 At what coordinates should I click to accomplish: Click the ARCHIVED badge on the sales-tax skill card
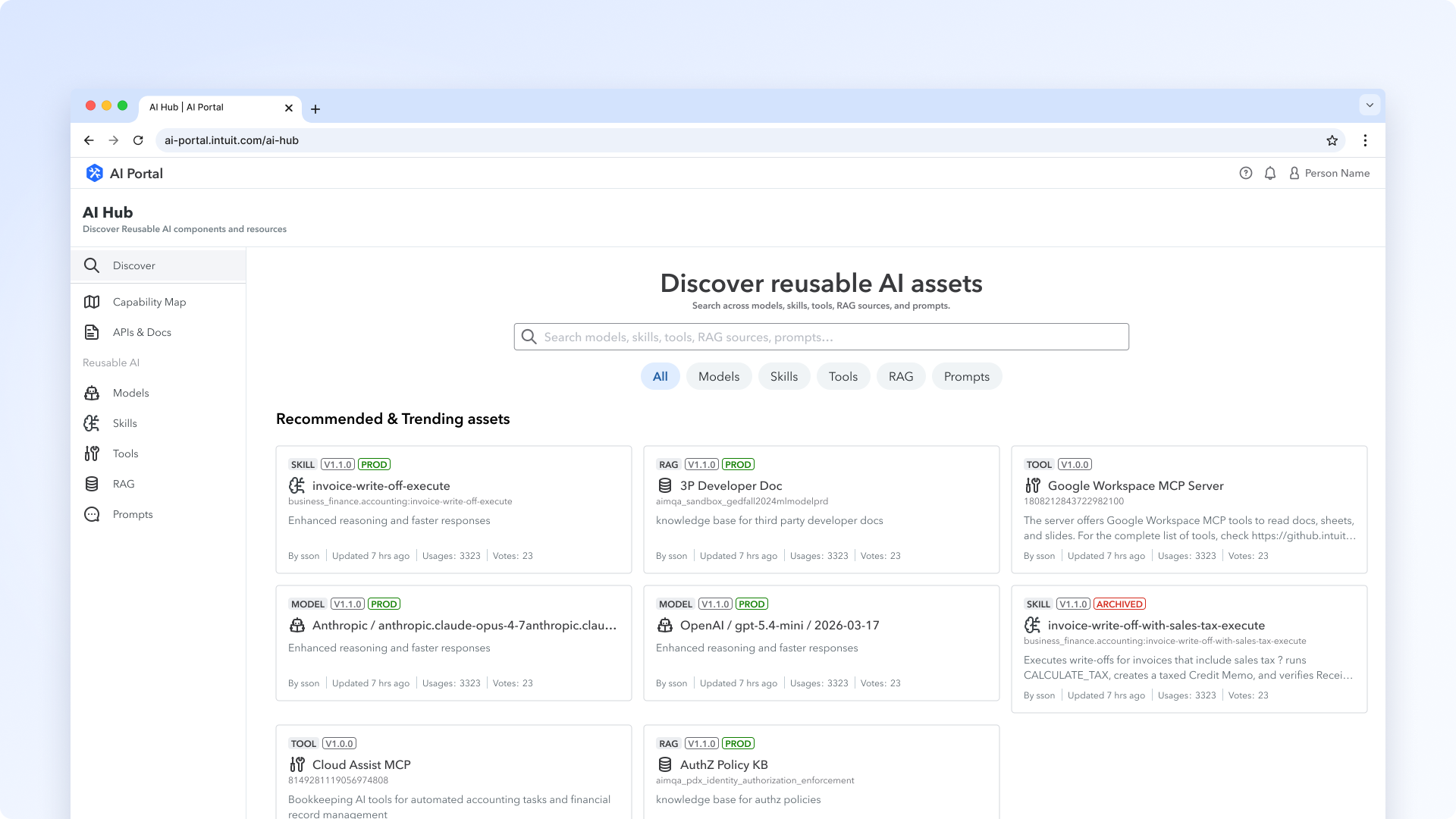pos(1119,604)
